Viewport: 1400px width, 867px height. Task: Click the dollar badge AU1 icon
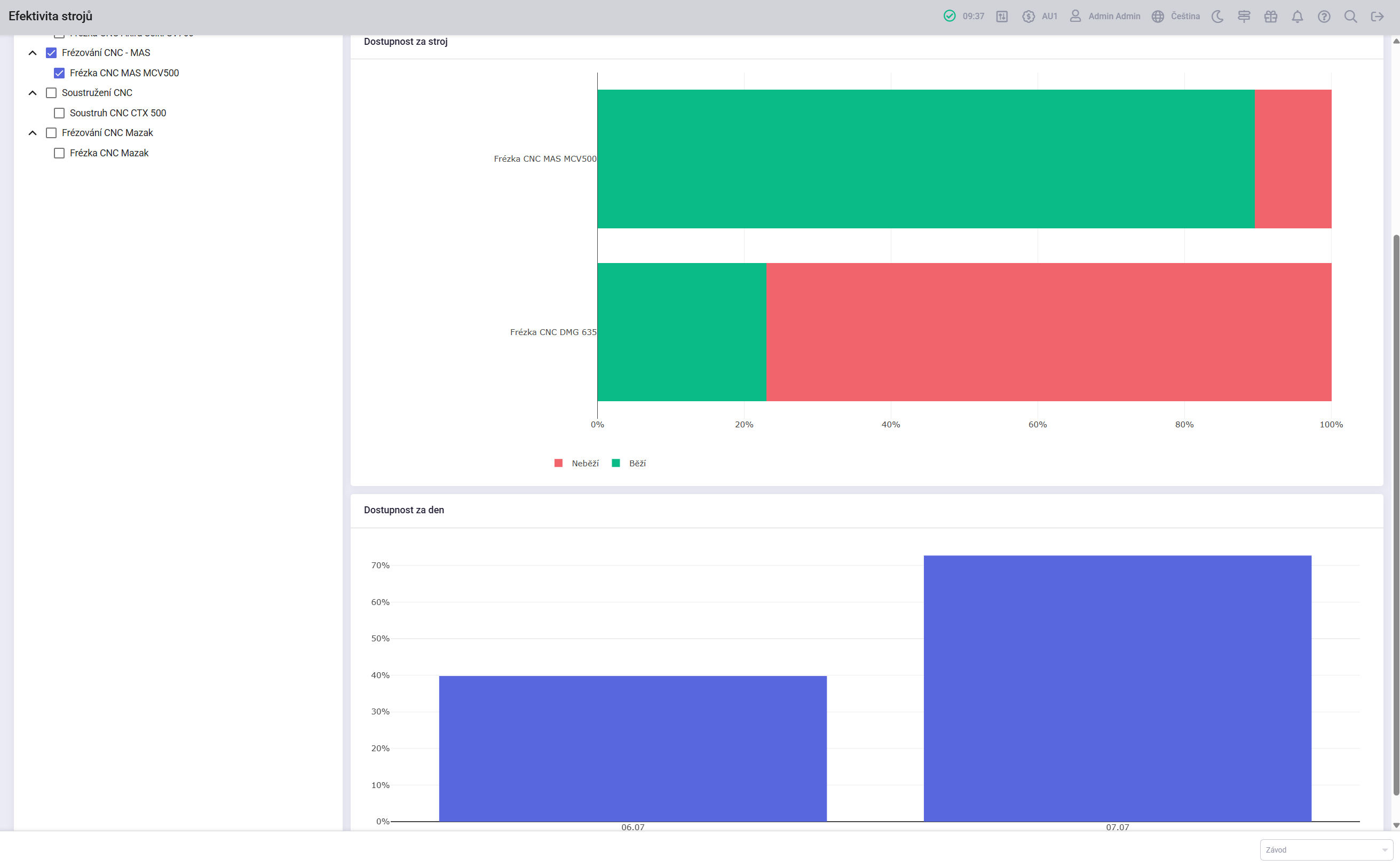pyautogui.click(x=1029, y=17)
